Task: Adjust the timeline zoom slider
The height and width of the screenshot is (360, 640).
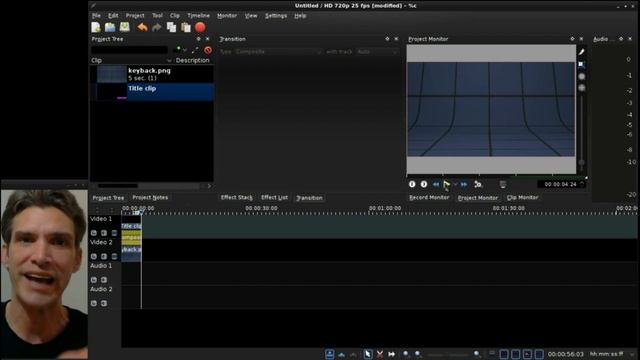Action: [x=447, y=354]
